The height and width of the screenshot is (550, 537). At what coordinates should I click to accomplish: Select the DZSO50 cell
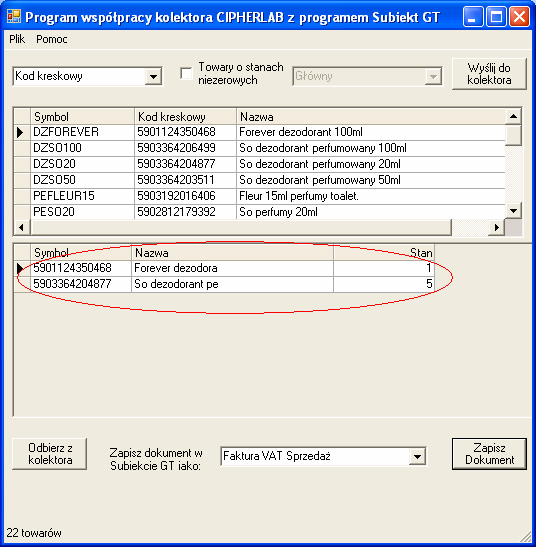pos(82,180)
